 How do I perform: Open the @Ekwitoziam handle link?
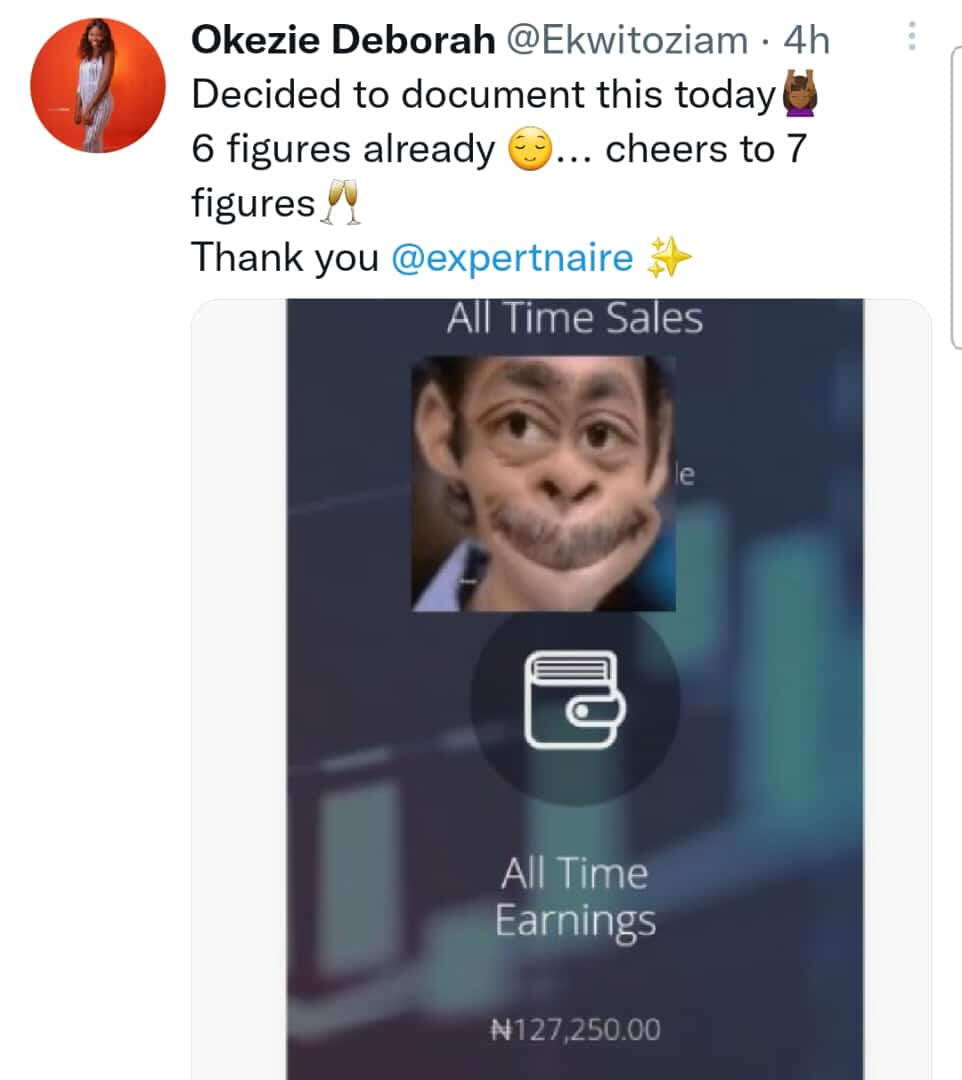[627, 40]
